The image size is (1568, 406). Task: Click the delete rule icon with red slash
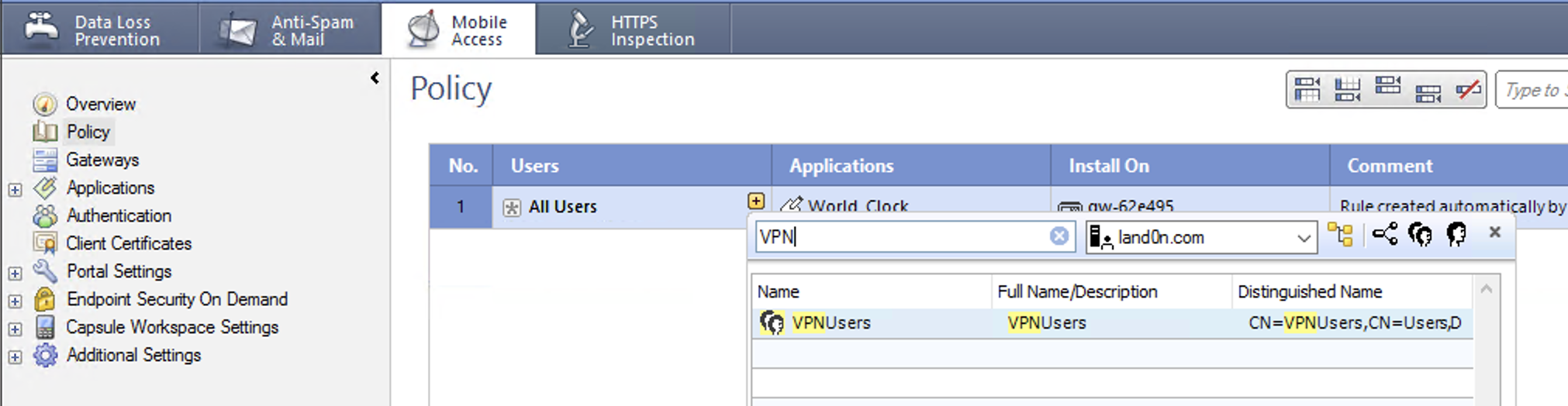1467,90
